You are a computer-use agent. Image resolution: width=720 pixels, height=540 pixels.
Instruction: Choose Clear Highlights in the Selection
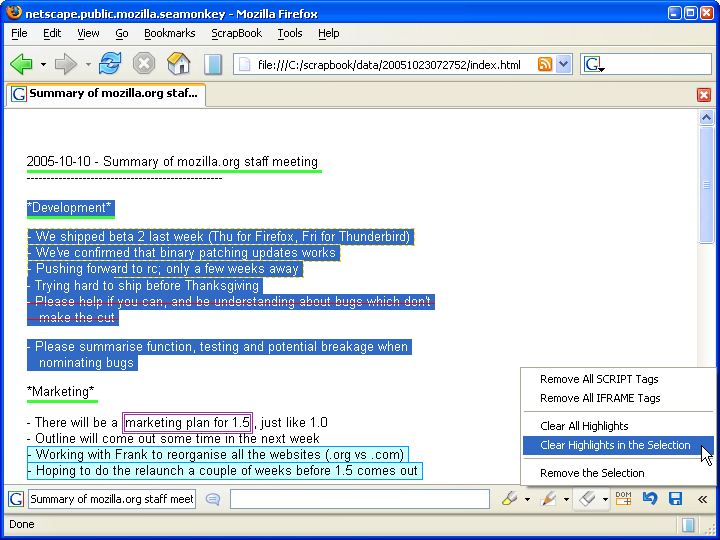618,445
